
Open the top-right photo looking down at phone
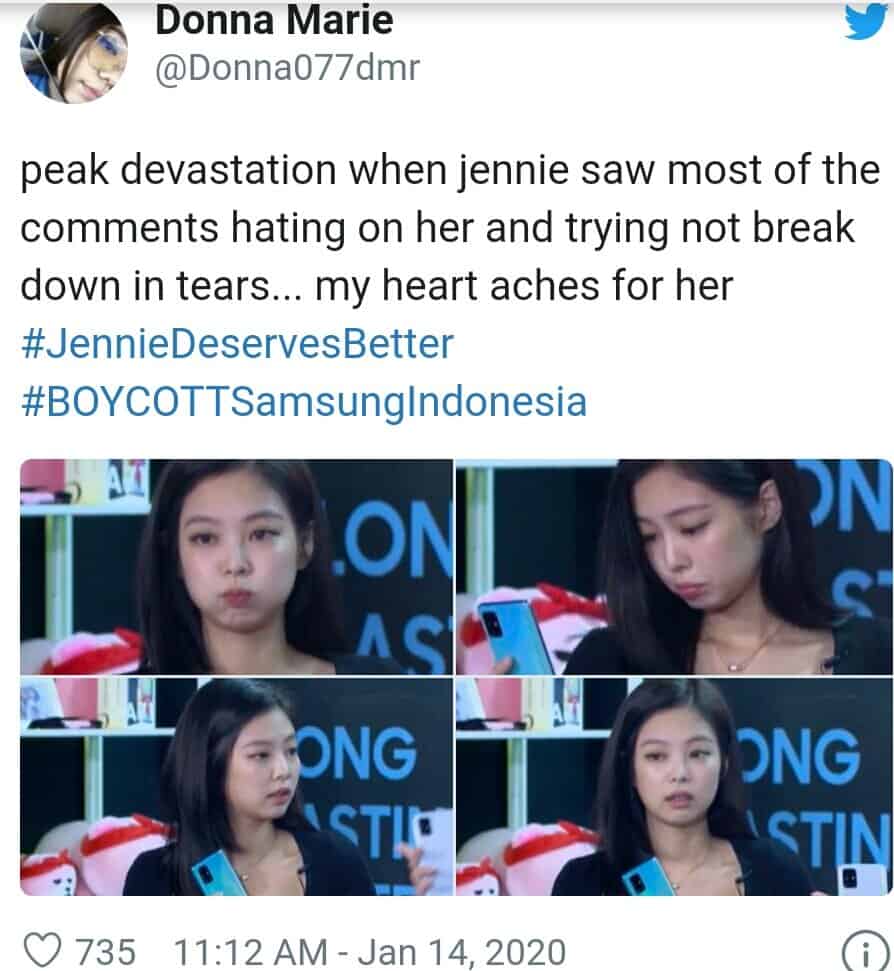click(x=674, y=567)
